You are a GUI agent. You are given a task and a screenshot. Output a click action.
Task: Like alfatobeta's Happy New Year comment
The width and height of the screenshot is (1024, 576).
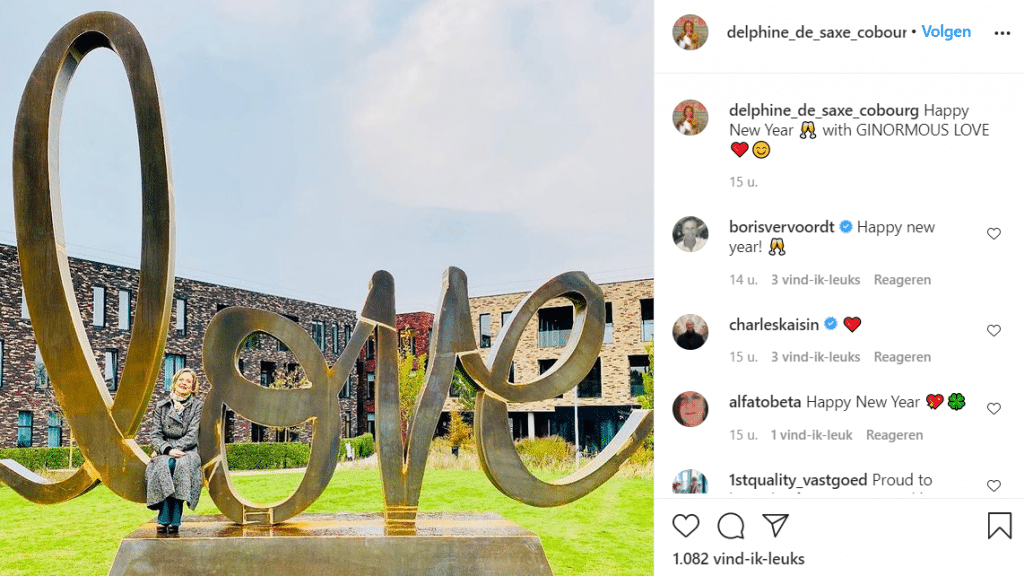click(x=993, y=409)
